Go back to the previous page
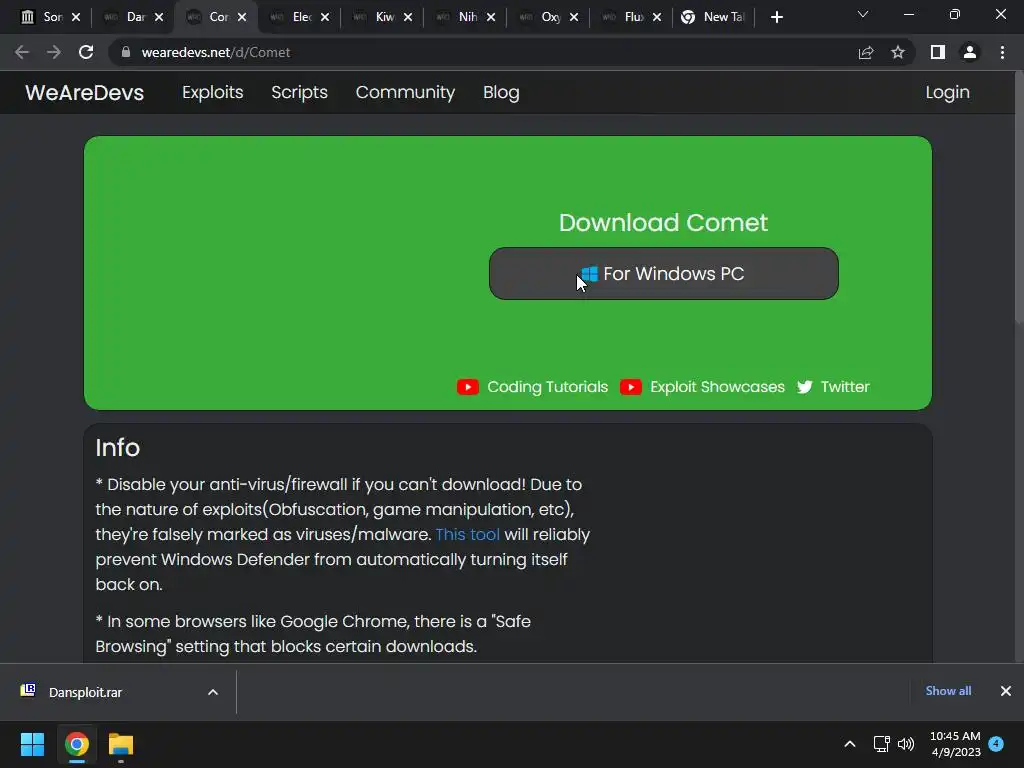This screenshot has height=768, width=1024. pos(22,52)
